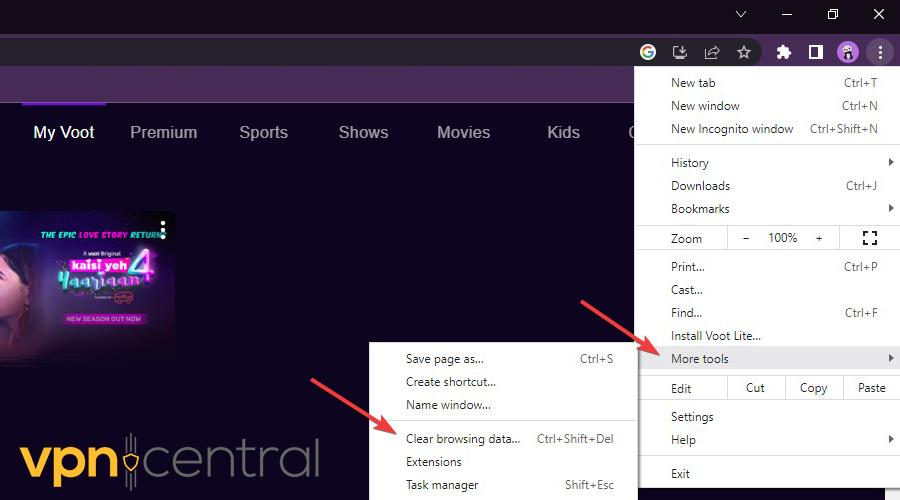Toggle the side panel icon
This screenshot has width=900, height=500.
(816, 52)
